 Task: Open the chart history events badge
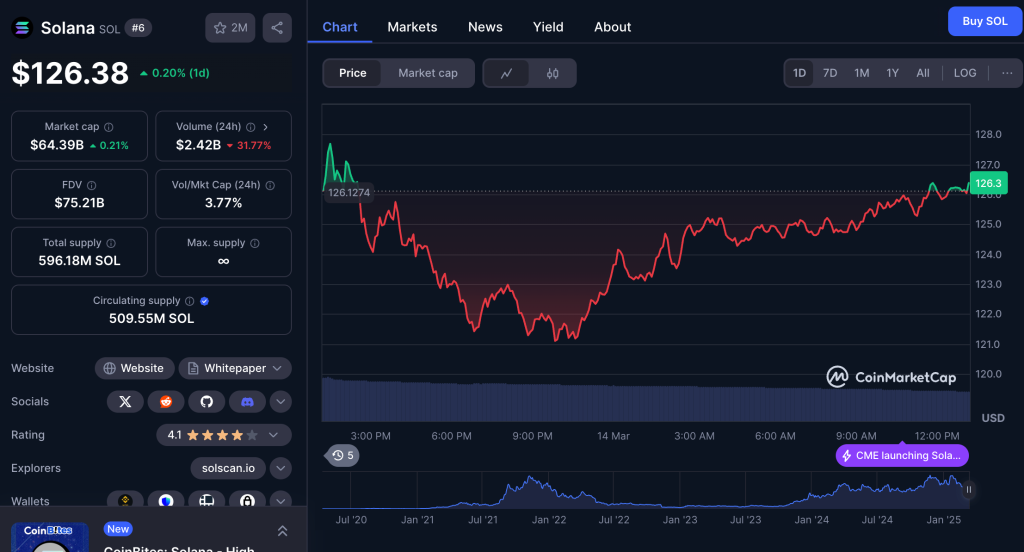click(342, 455)
